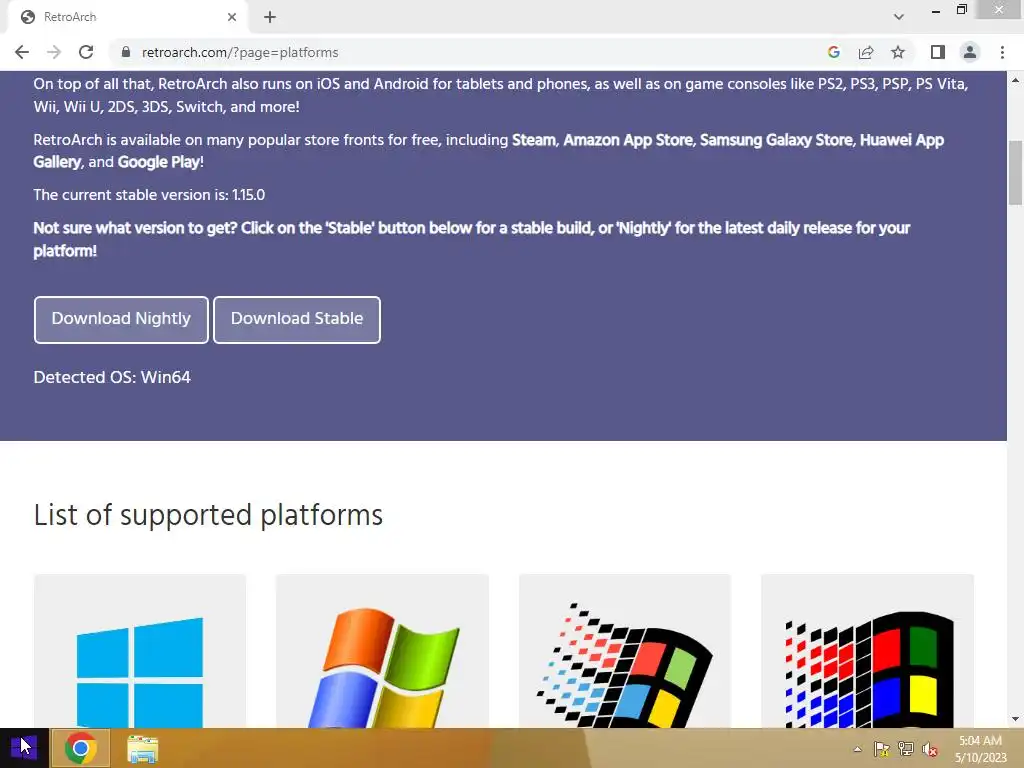This screenshot has height=768, width=1024.
Task: Open a new browser tab
Action: point(270,17)
